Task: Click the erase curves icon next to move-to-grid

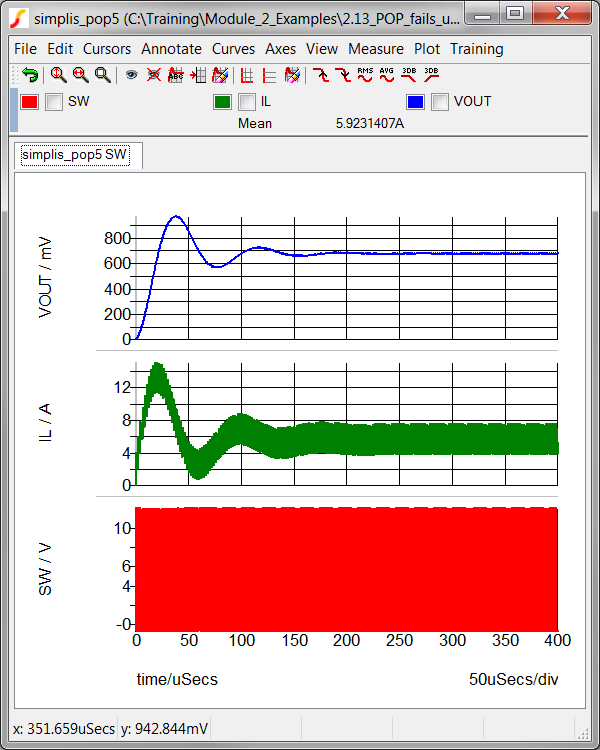Action: pos(220,75)
